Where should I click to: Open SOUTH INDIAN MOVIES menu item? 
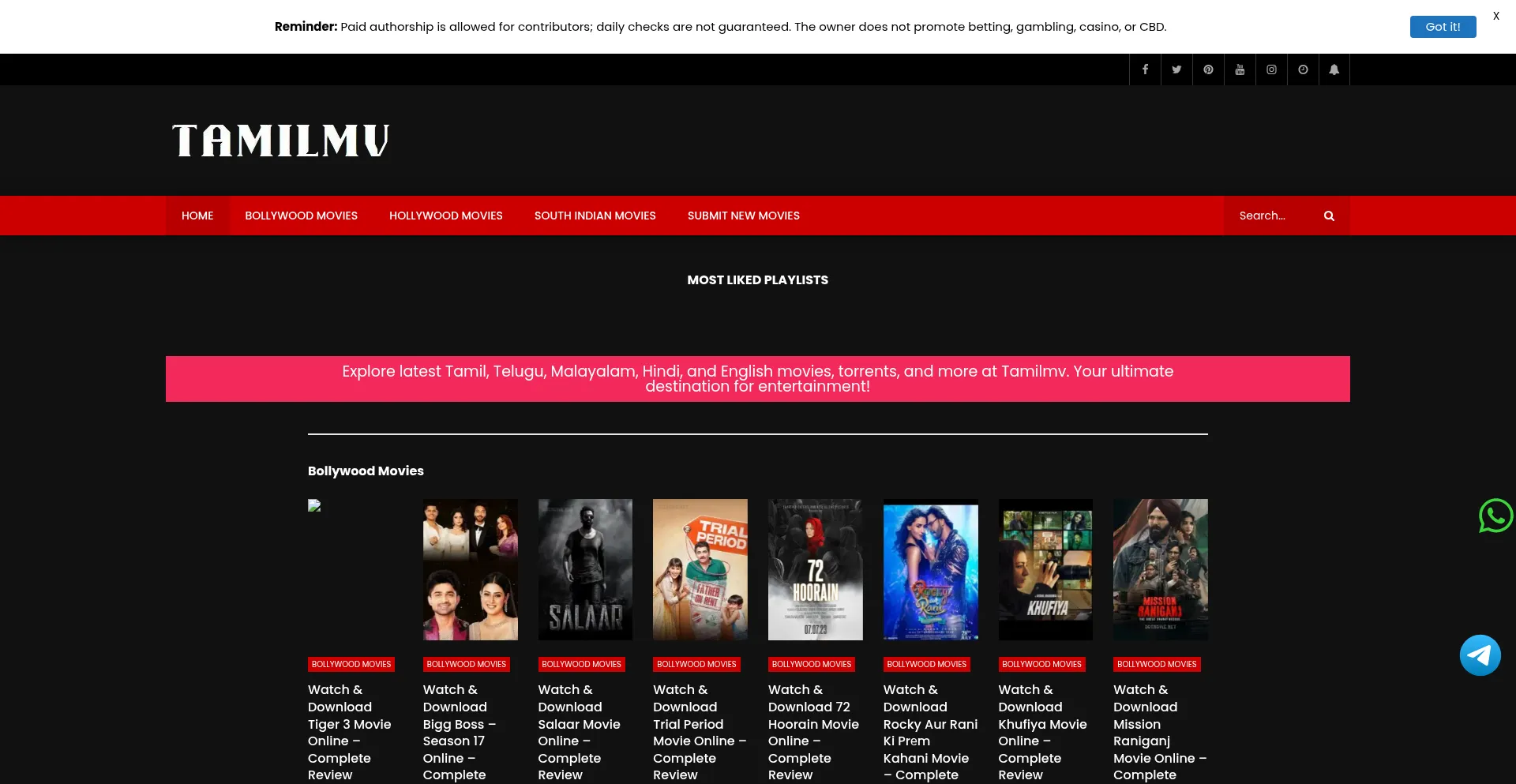pos(595,216)
